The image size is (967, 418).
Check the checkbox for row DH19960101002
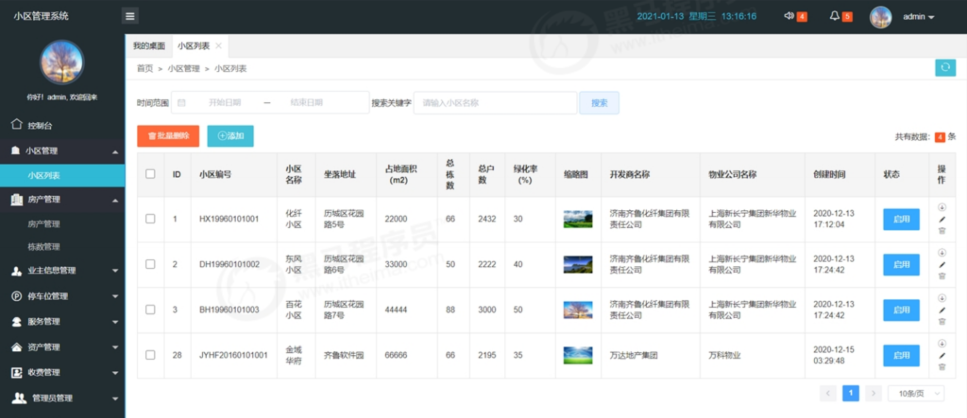coord(150,264)
